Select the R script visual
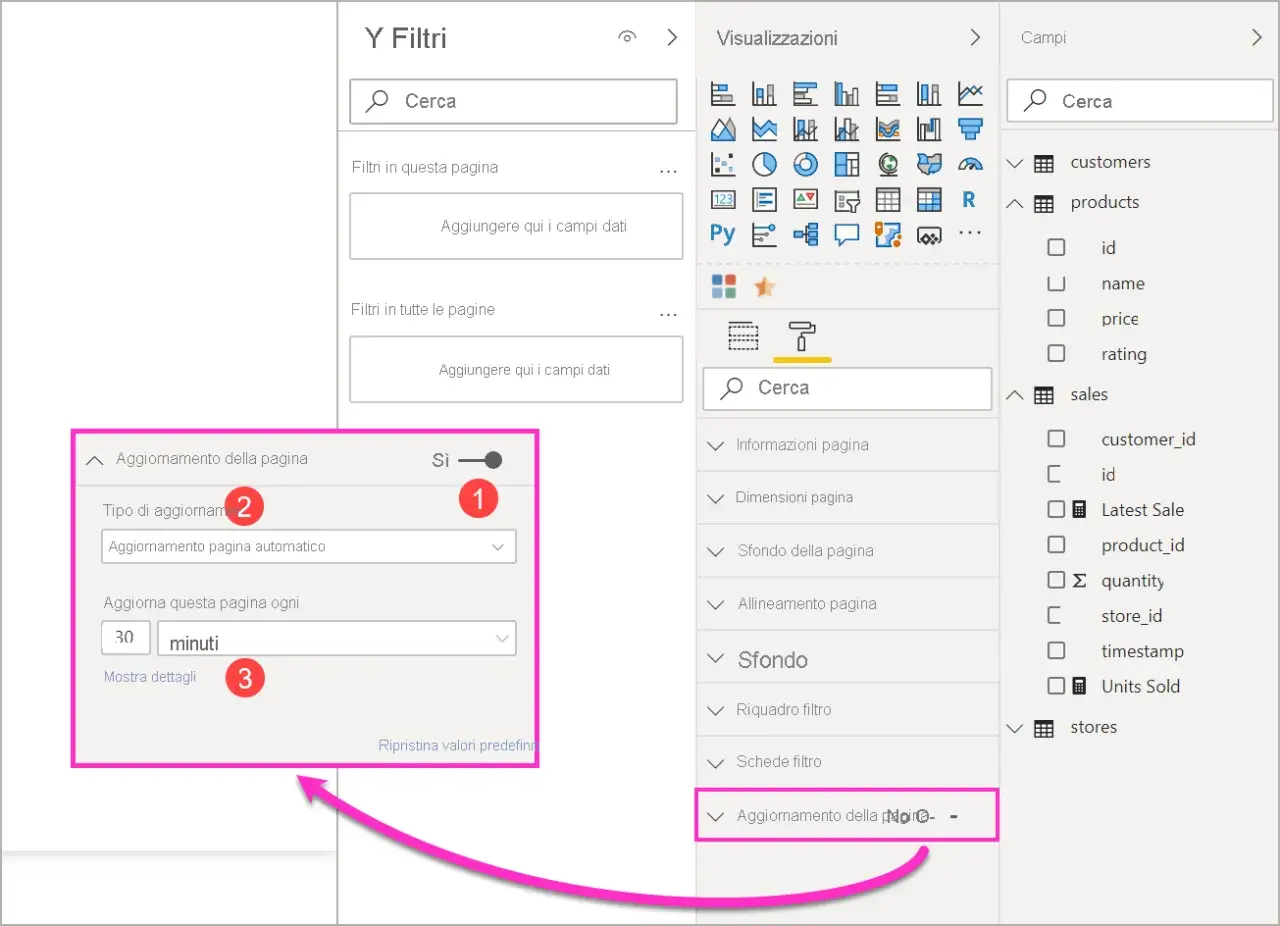1280x926 pixels. point(969,199)
